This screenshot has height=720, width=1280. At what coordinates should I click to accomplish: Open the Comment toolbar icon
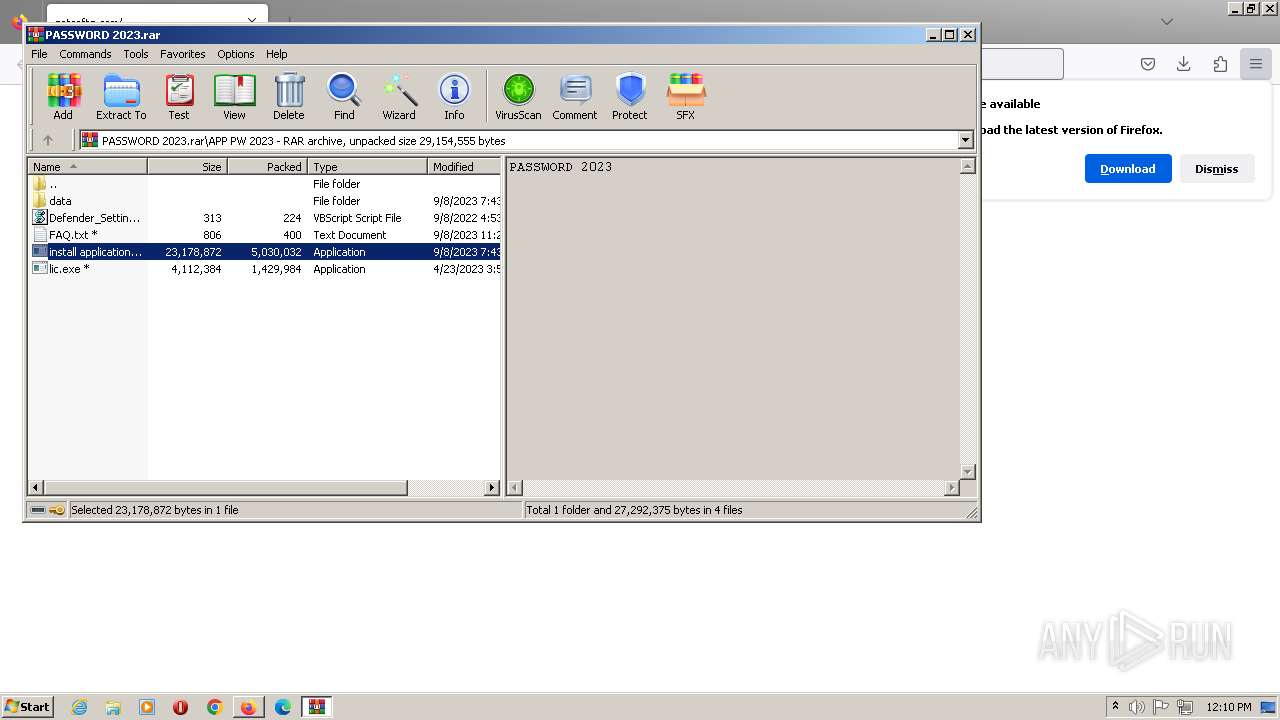(x=575, y=97)
